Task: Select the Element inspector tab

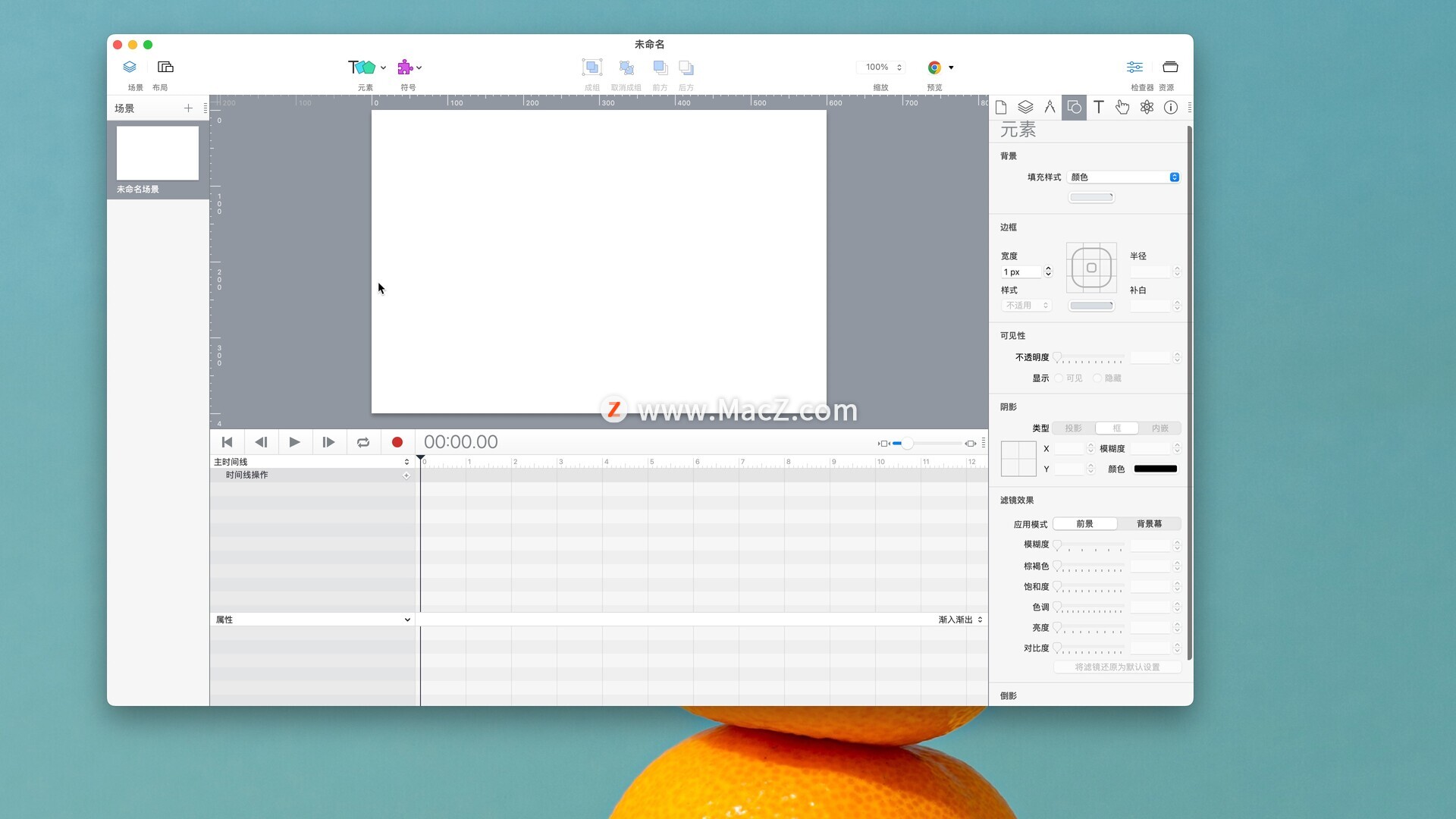Action: coord(1074,108)
